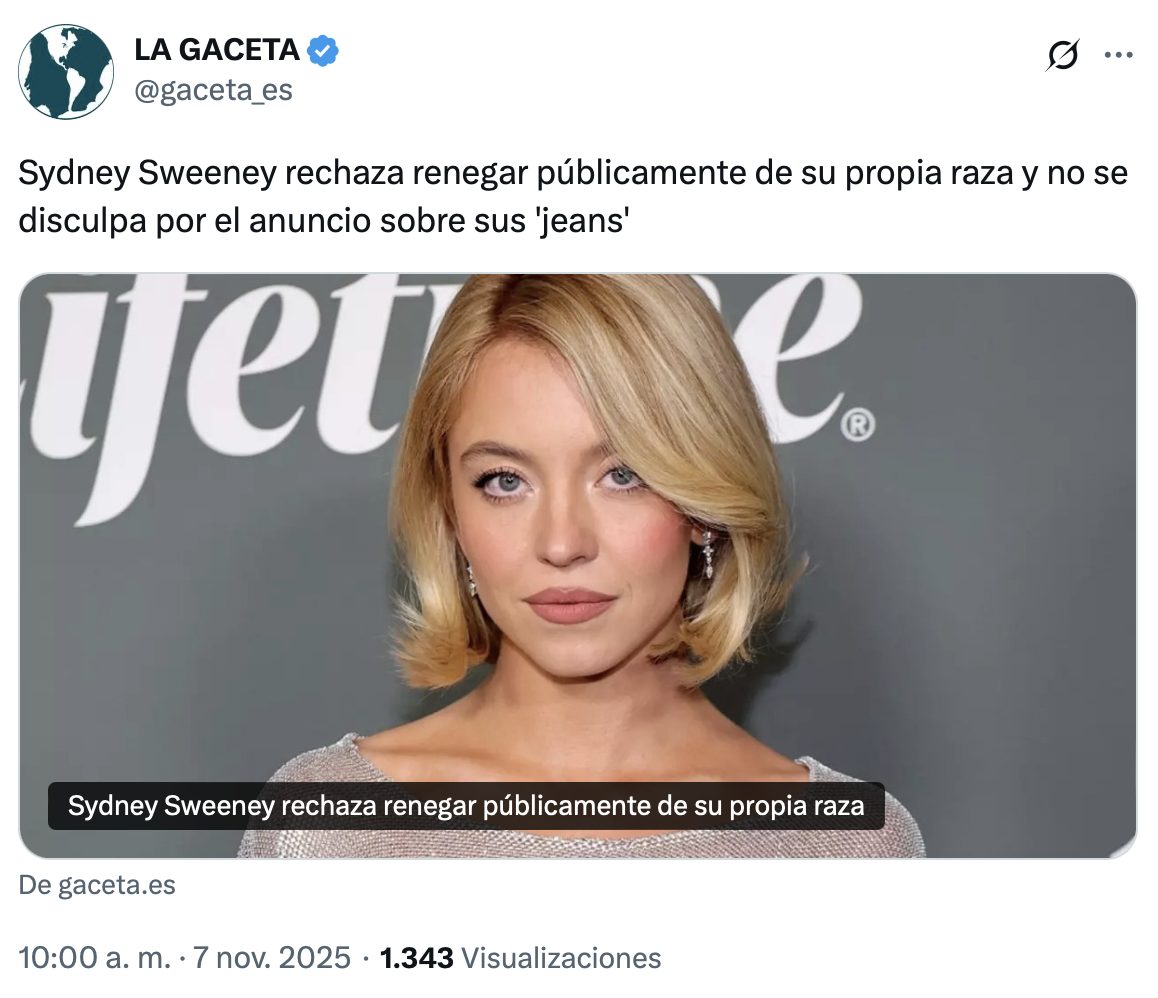Click the word raza in the tweet

point(976,174)
